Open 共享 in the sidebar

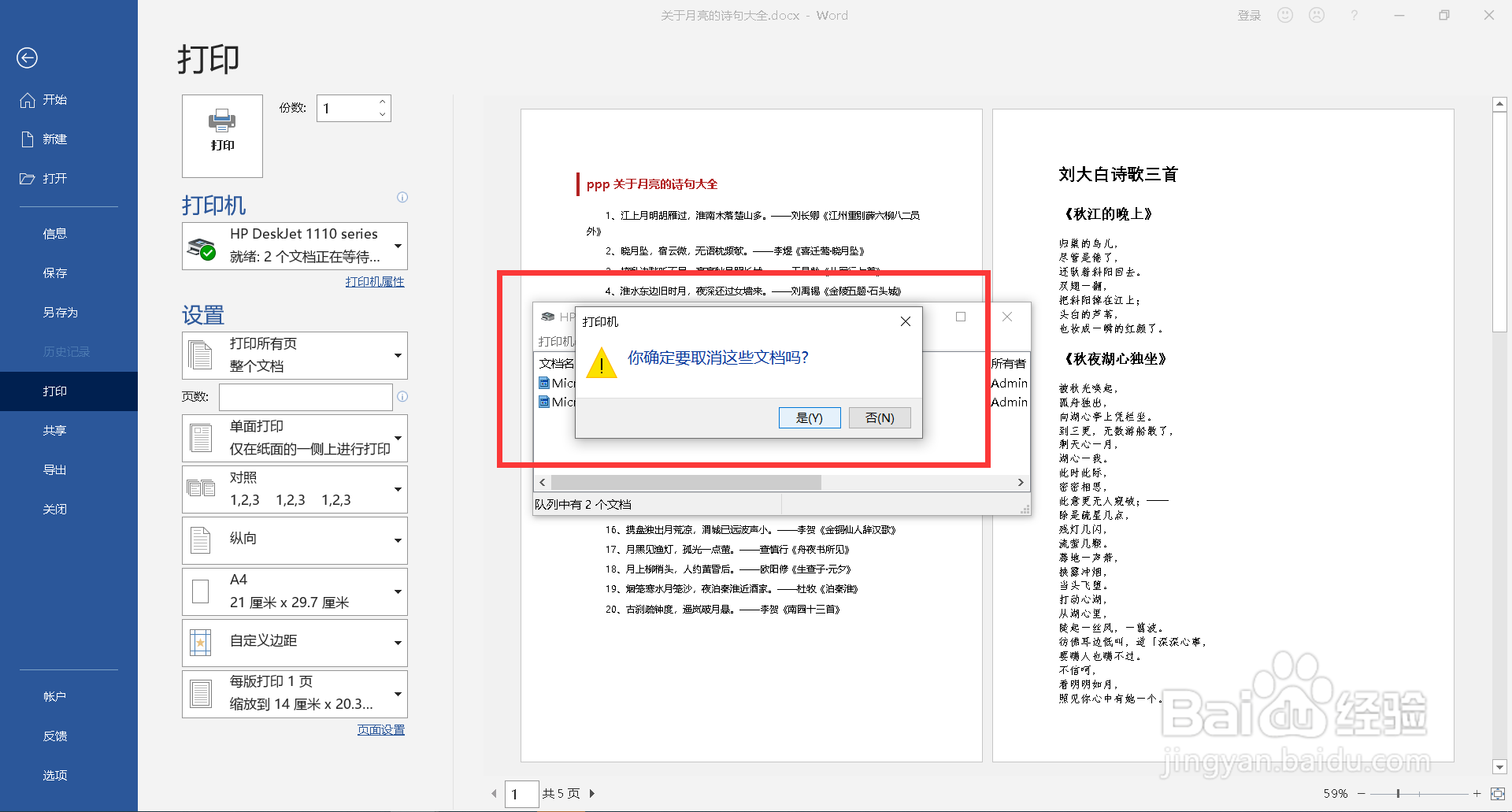(x=55, y=431)
